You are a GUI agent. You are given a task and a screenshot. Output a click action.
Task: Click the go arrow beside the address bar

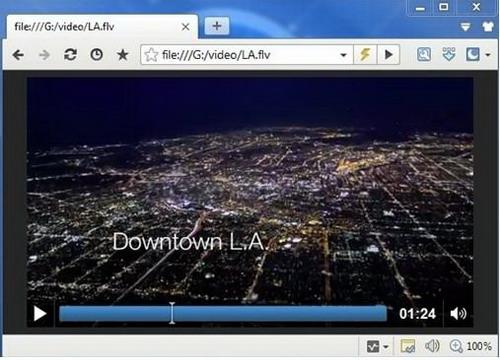(388, 54)
